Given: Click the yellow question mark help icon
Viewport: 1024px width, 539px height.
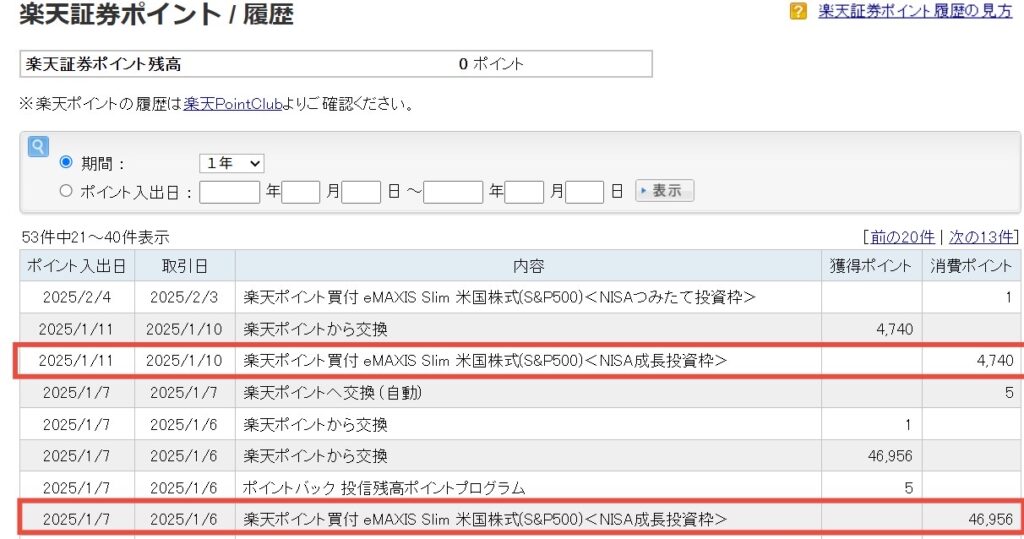Looking at the screenshot, I should (x=797, y=11).
